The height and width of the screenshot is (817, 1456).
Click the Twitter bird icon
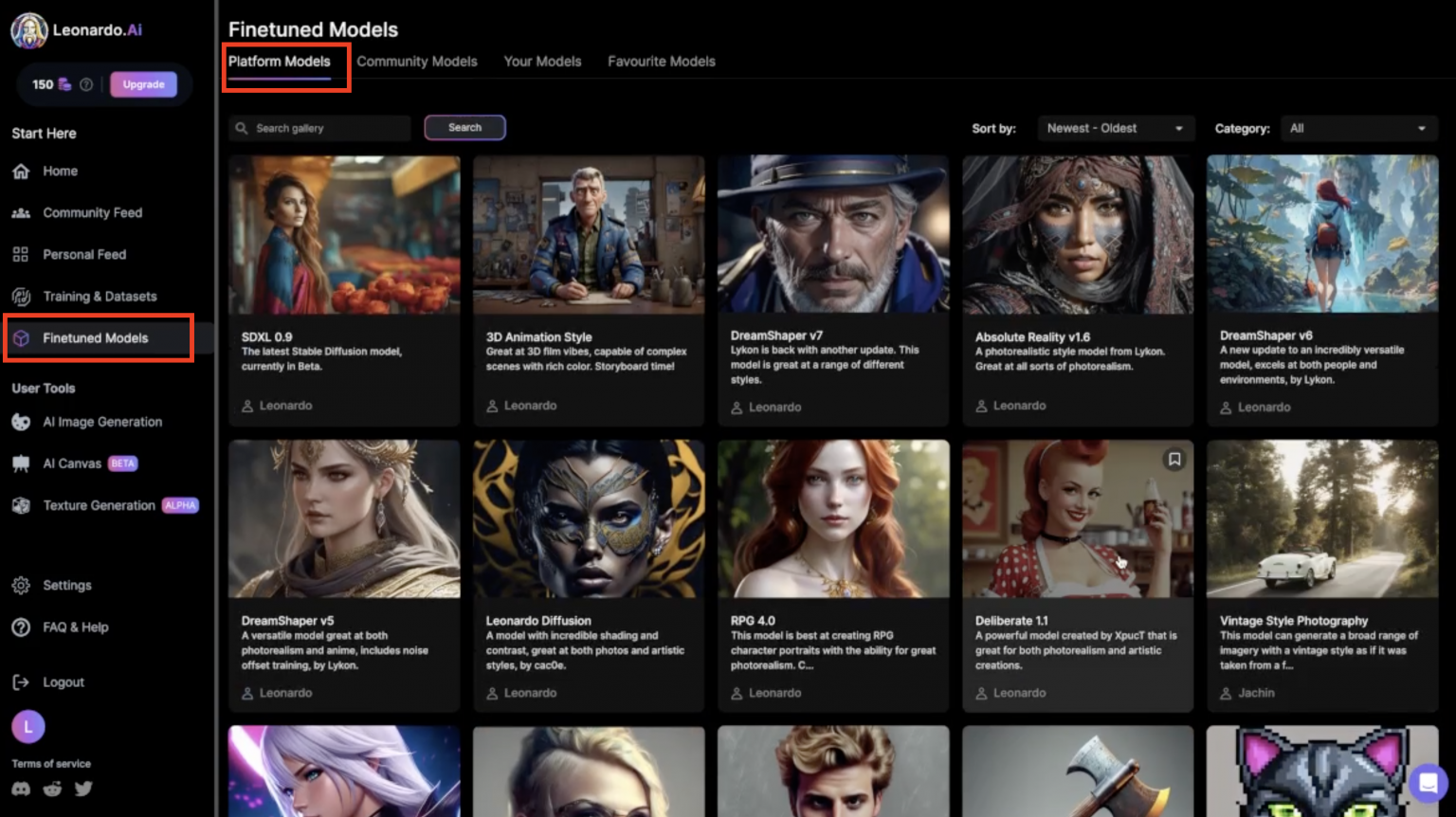tap(83, 789)
